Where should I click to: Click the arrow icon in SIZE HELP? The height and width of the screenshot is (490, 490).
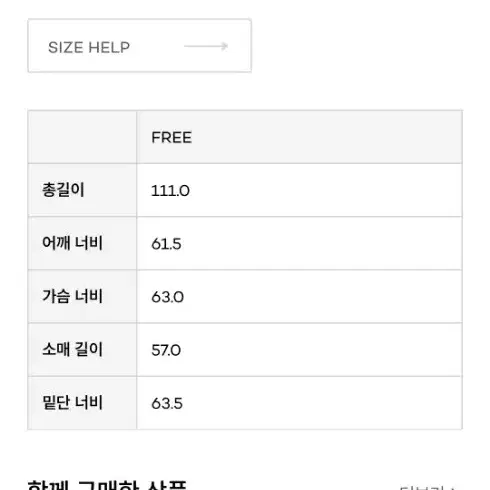206,46
